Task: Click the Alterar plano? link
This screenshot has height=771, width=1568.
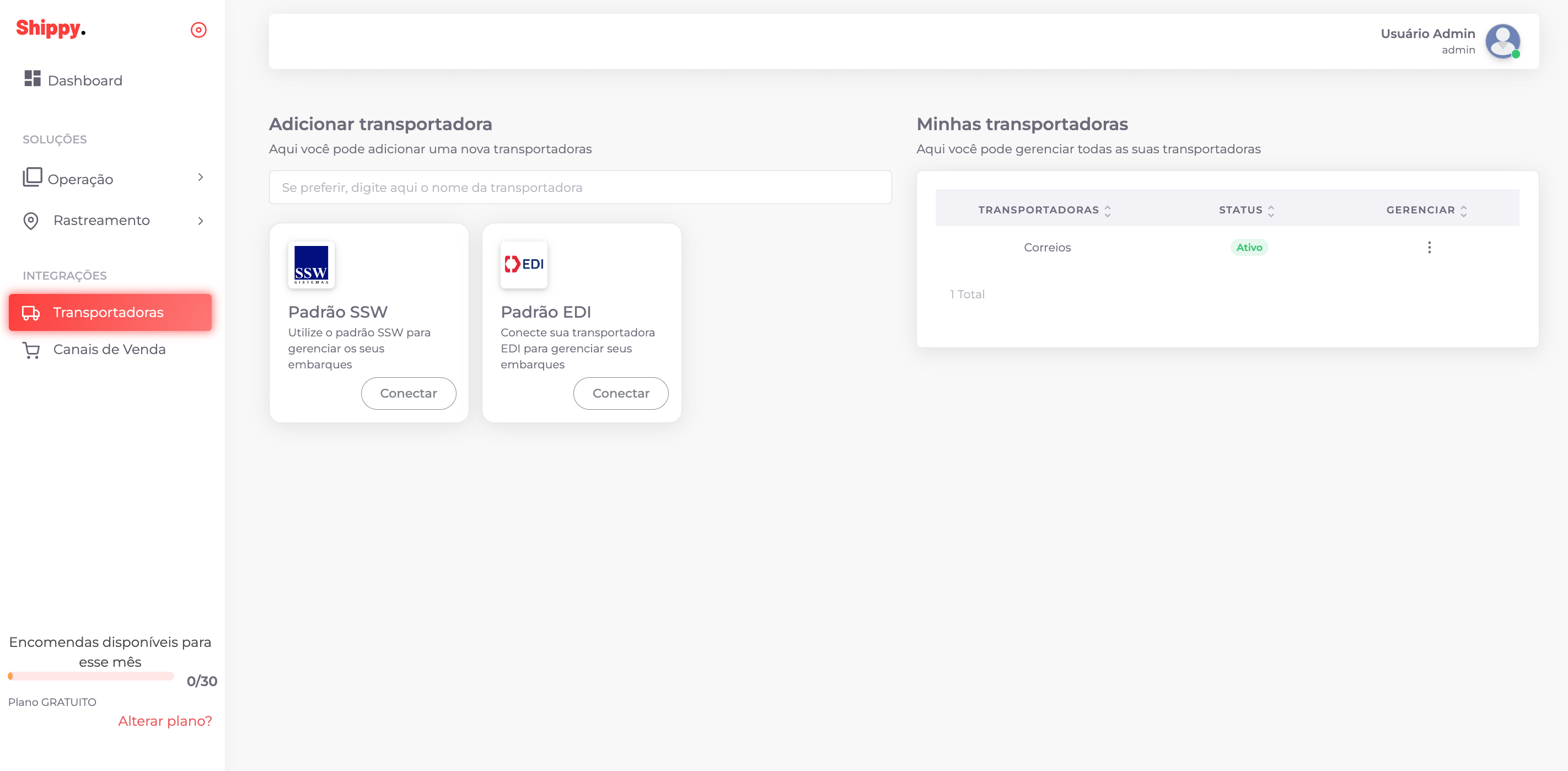Action: [165, 721]
